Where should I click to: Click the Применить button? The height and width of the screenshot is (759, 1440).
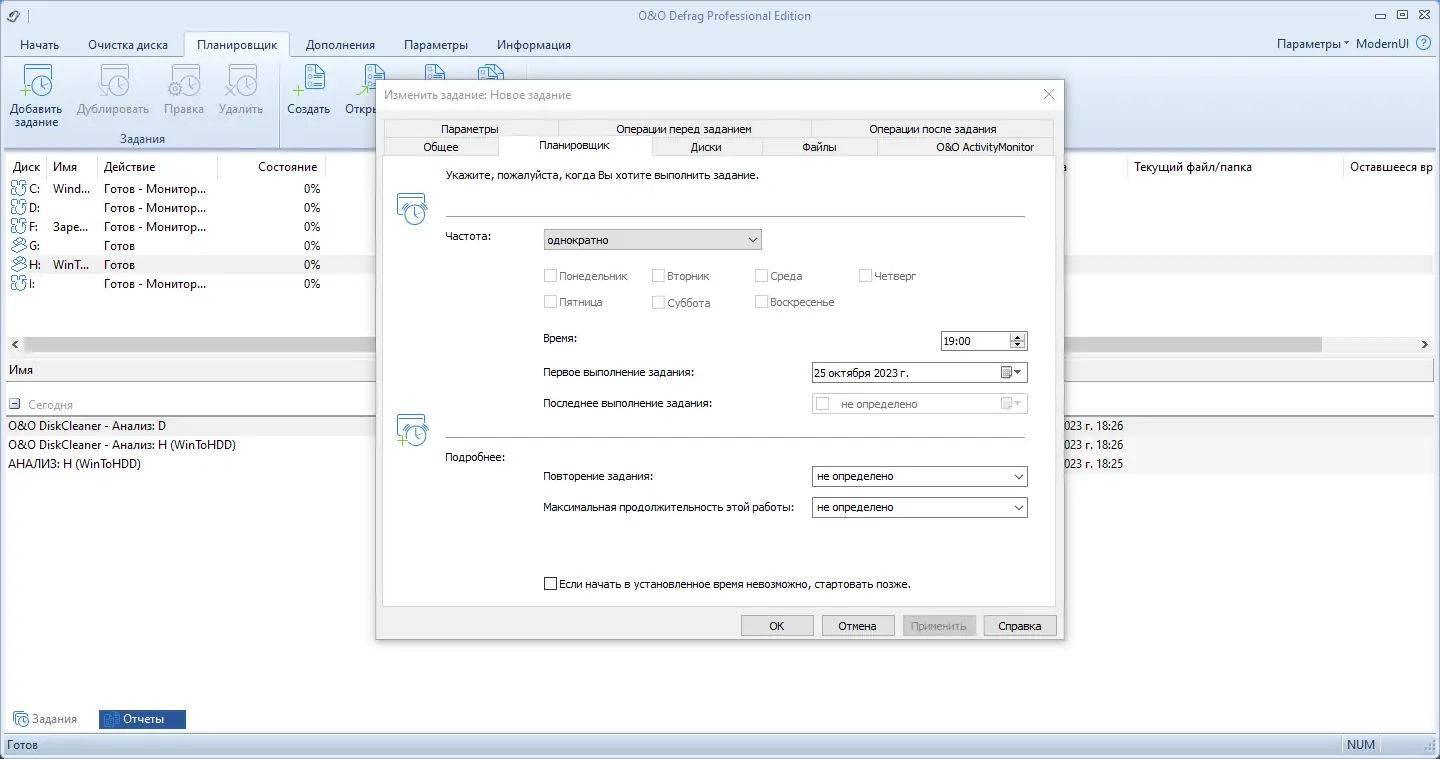point(939,626)
